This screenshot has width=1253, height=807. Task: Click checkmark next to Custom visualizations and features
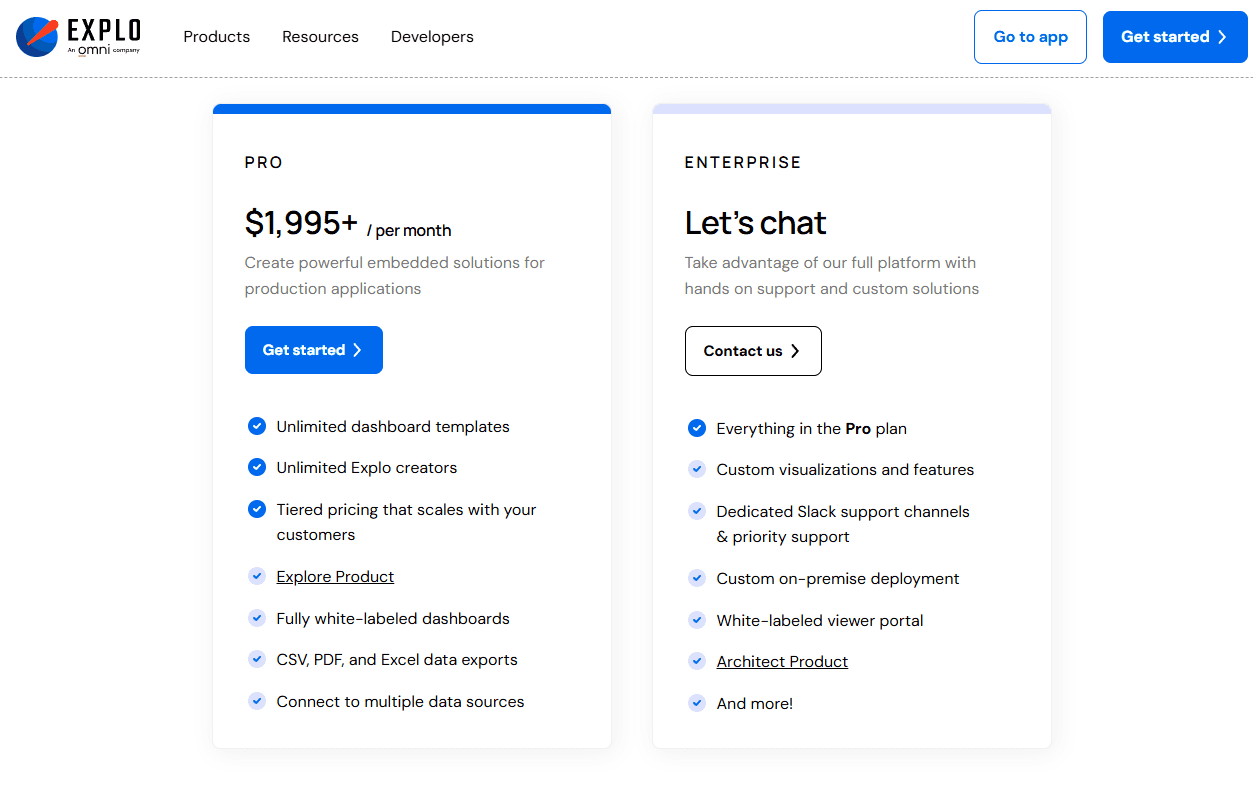pyautogui.click(x=697, y=469)
